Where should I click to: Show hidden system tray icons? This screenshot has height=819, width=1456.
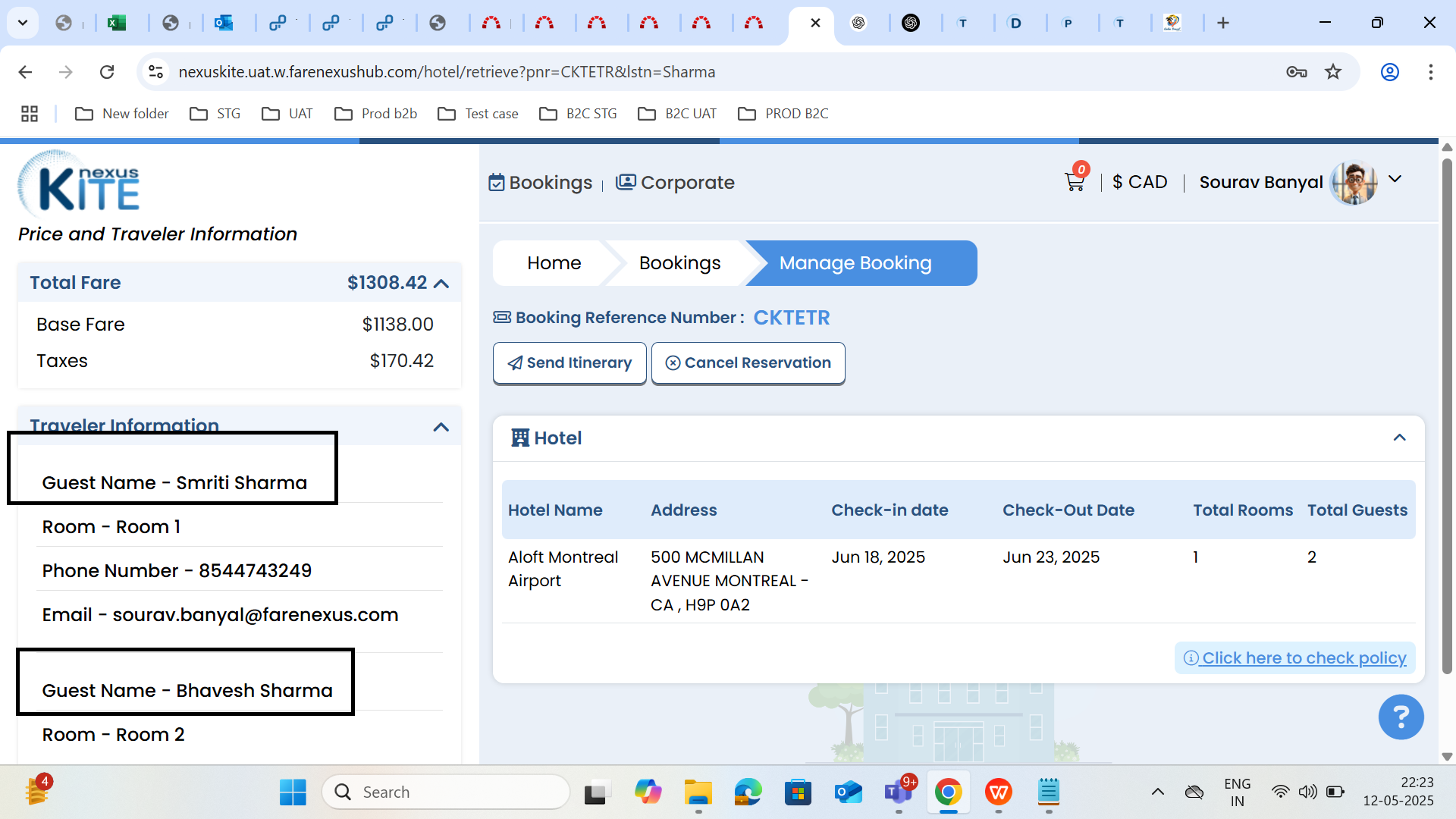pyautogui.click(x=1157, y=792)
